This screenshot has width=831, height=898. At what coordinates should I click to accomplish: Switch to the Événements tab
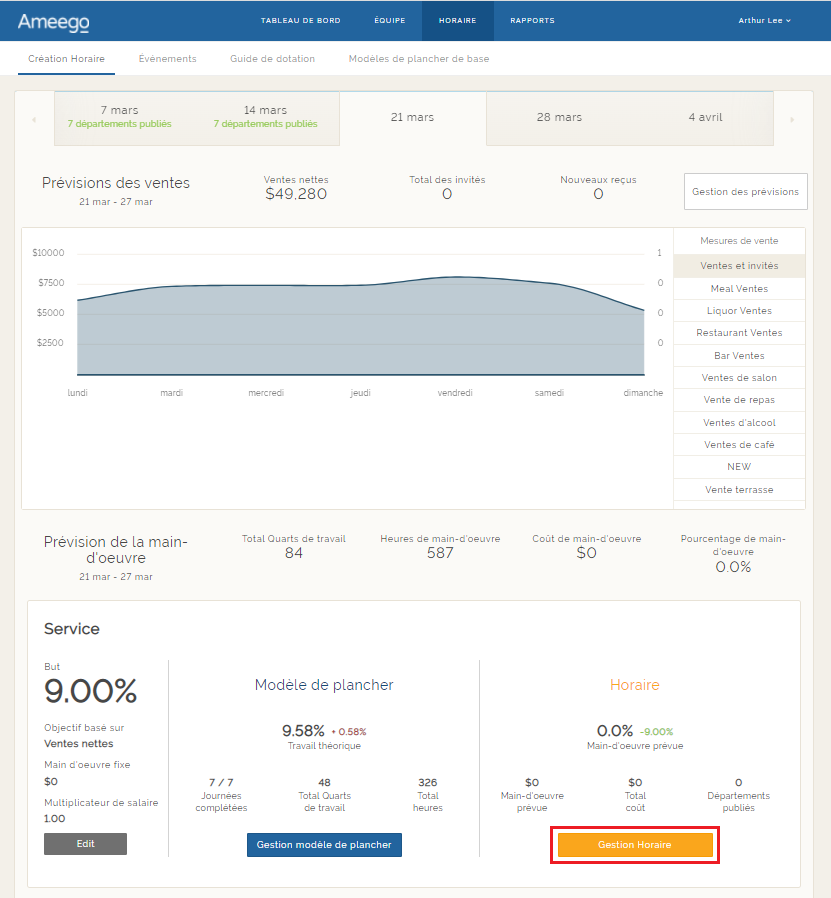point(167,59)
